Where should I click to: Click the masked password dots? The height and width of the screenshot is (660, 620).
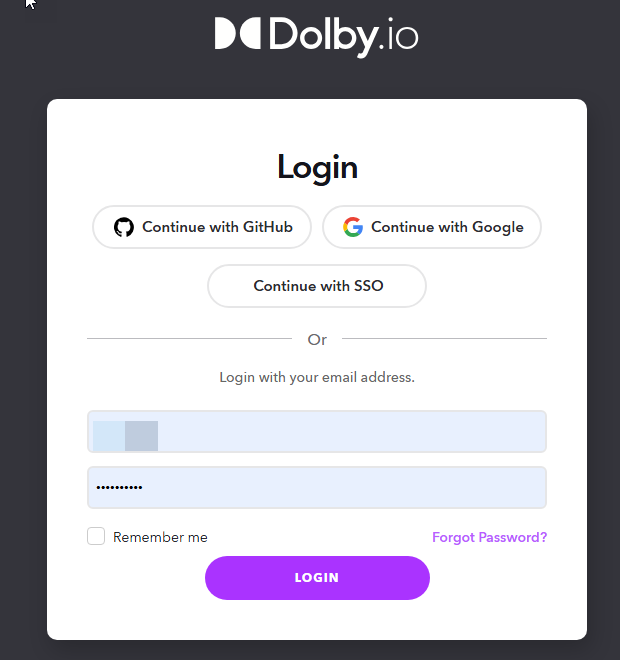pyautogui.click(x=119, y=488)
